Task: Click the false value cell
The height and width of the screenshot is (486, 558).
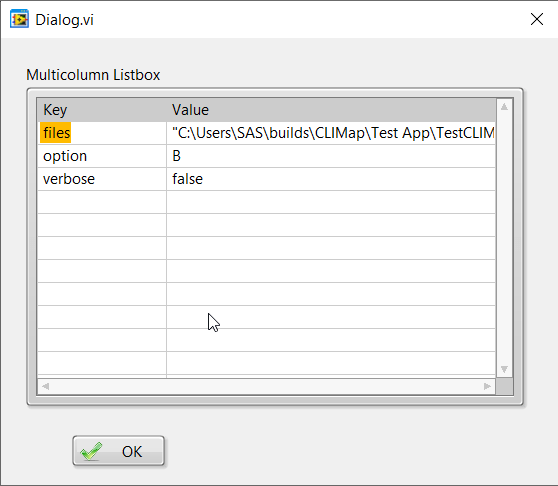Action: pos(331,179)
